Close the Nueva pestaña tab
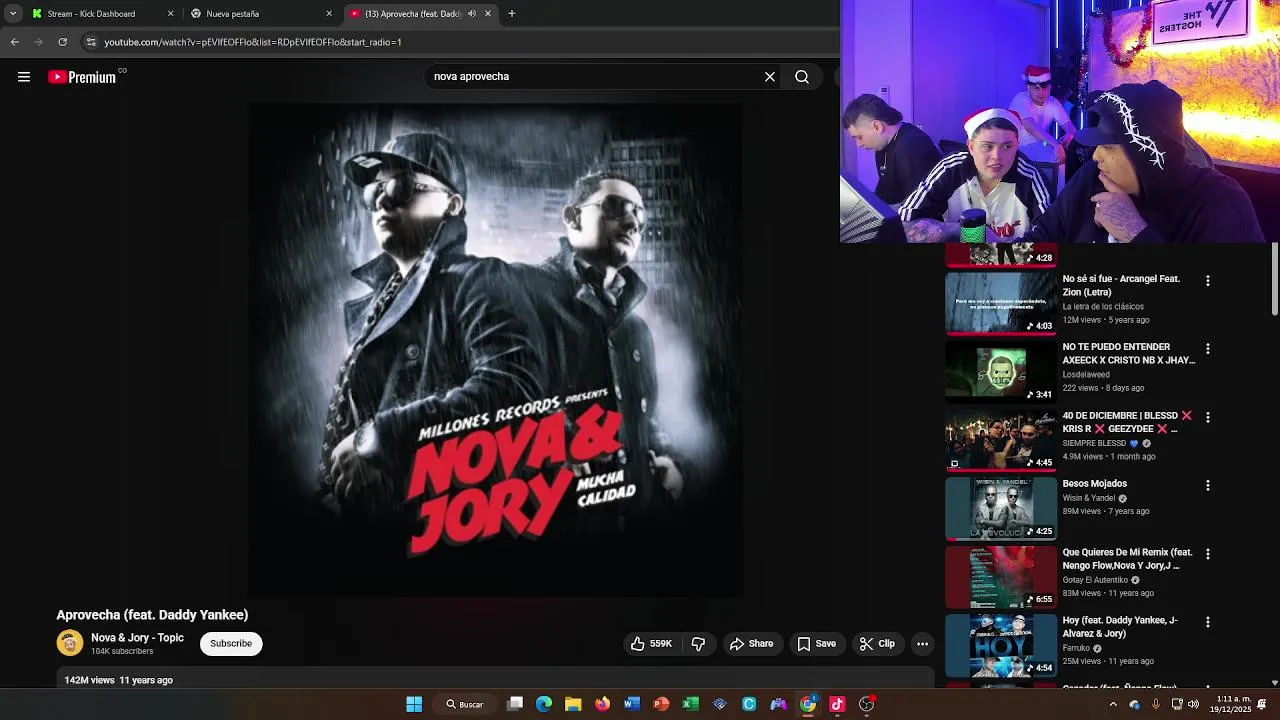Screen dimensions: 1280x720 [x=329, y=14]
